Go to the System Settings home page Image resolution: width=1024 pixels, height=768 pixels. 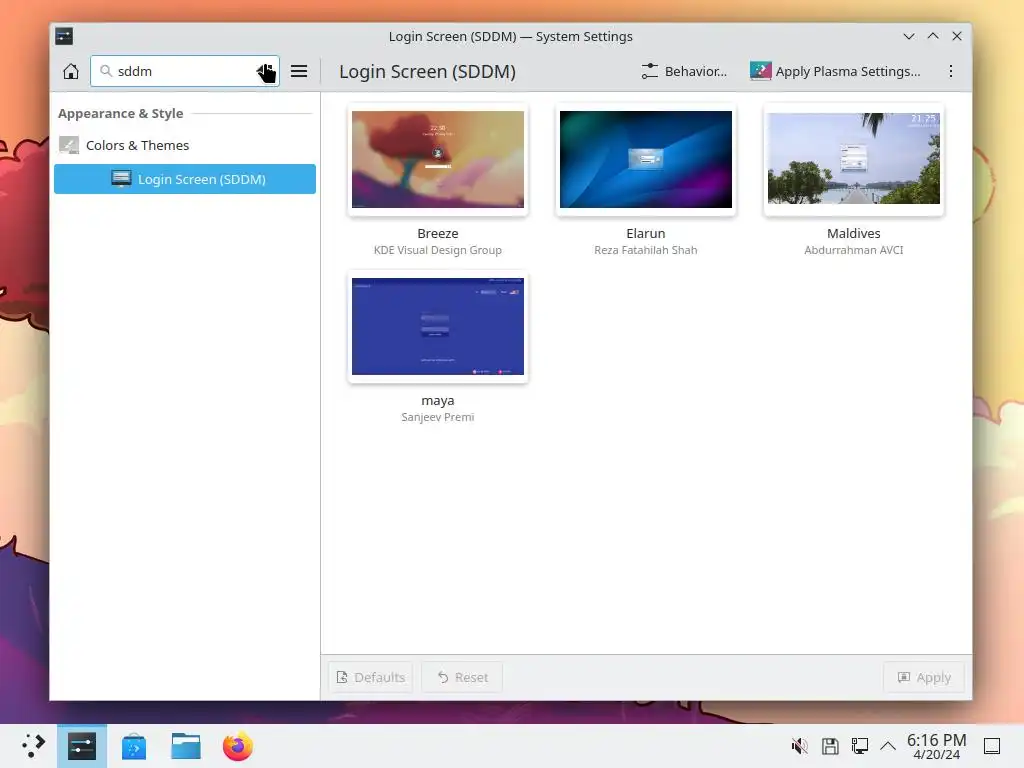pos(71,71)
